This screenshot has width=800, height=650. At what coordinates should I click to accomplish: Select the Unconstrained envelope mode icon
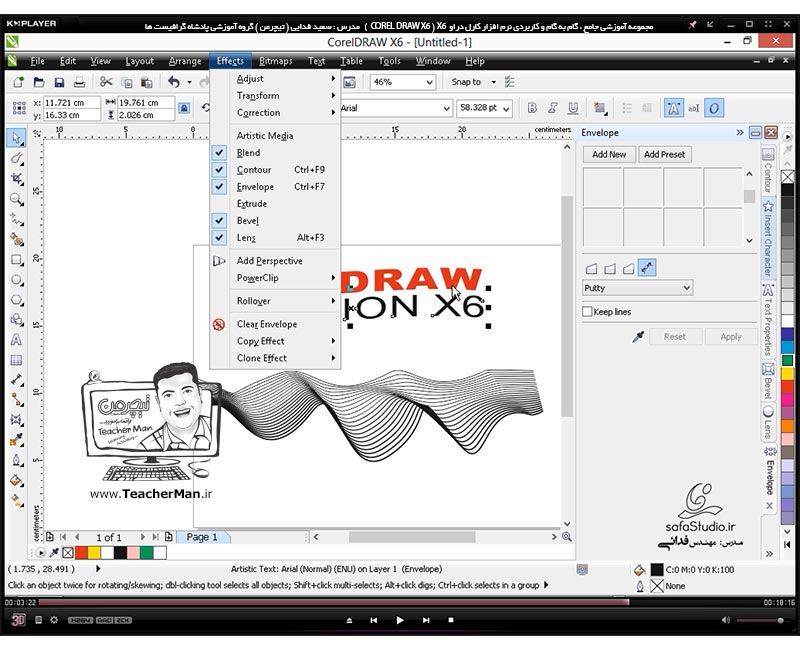click(647, 268)
